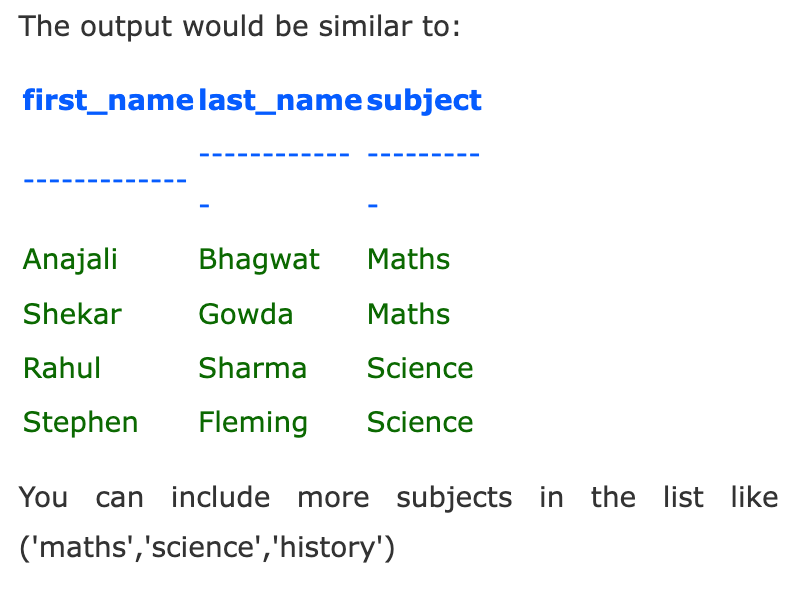The image size is (810, 594).
Task: Click the ('maths','science','history') example list
Action: (207, 549)
